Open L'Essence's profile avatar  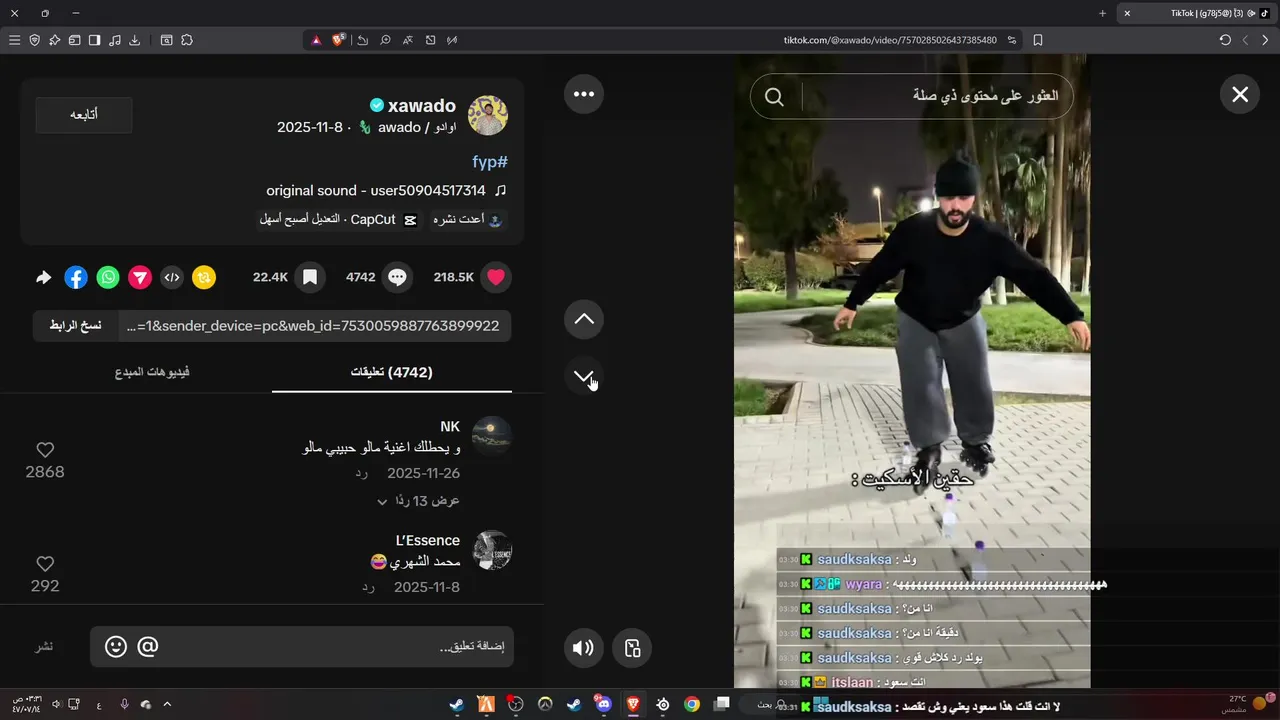coord(492,550)
